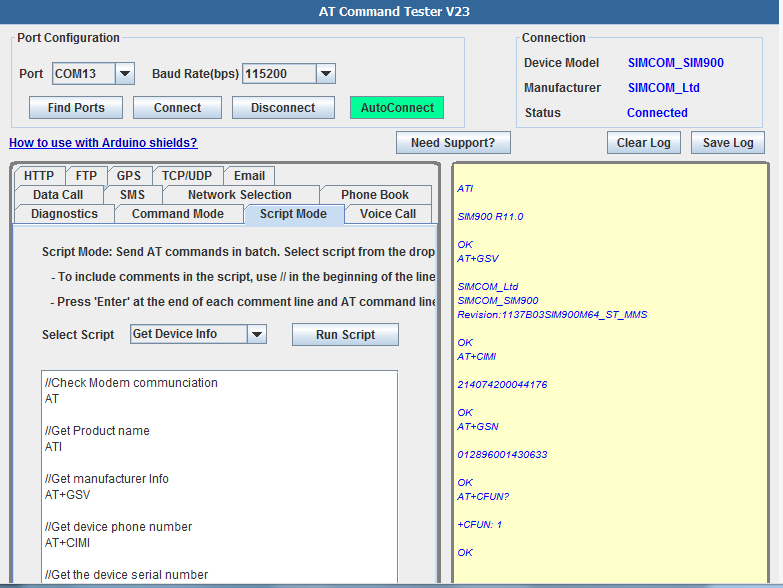The width and height of the screenshot is (783, 588).
Task: Click the //Get Product name comment
Action: click(x=97, y=431)
